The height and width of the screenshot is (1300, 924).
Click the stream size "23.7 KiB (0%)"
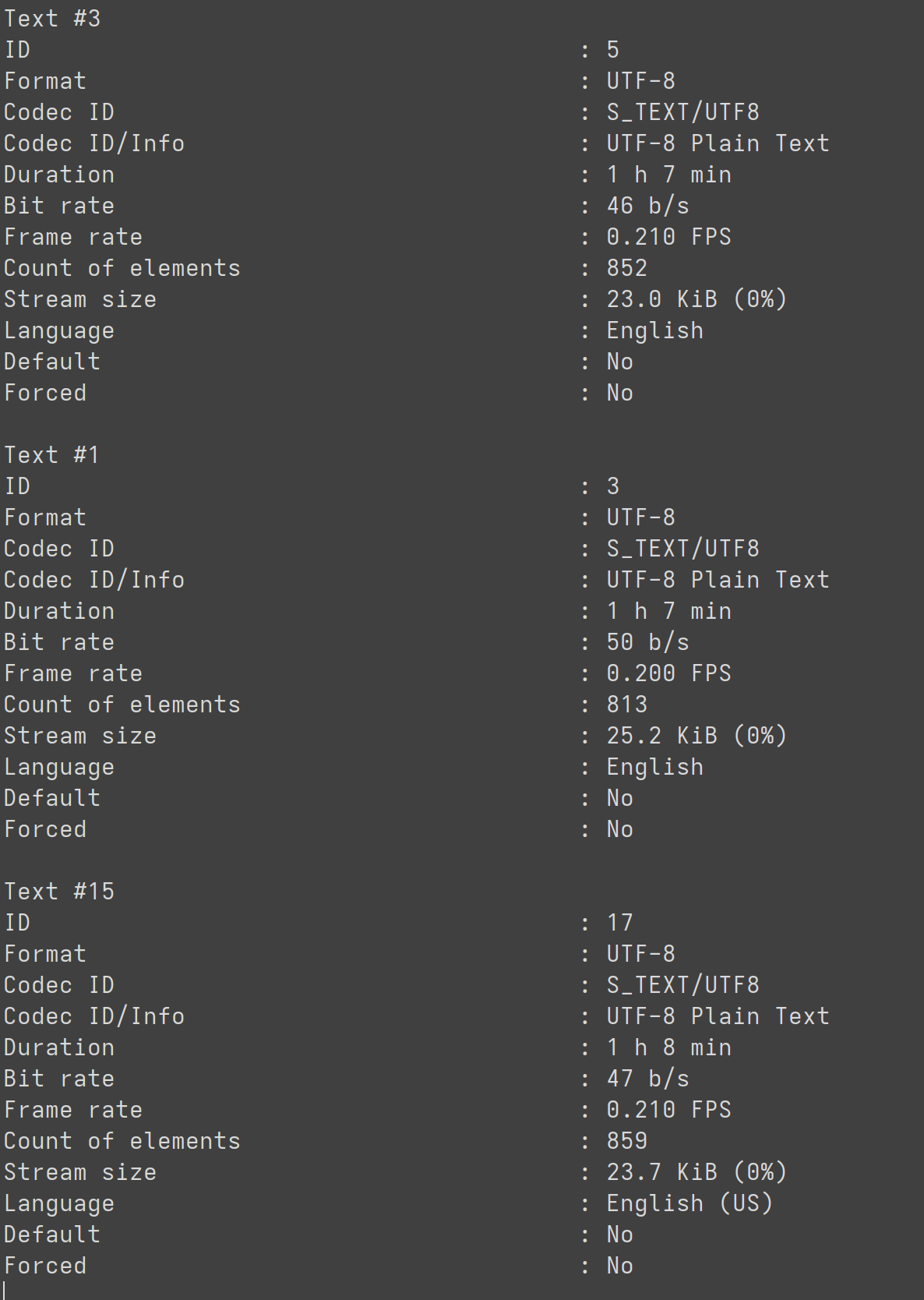[x=697, y=1172]
